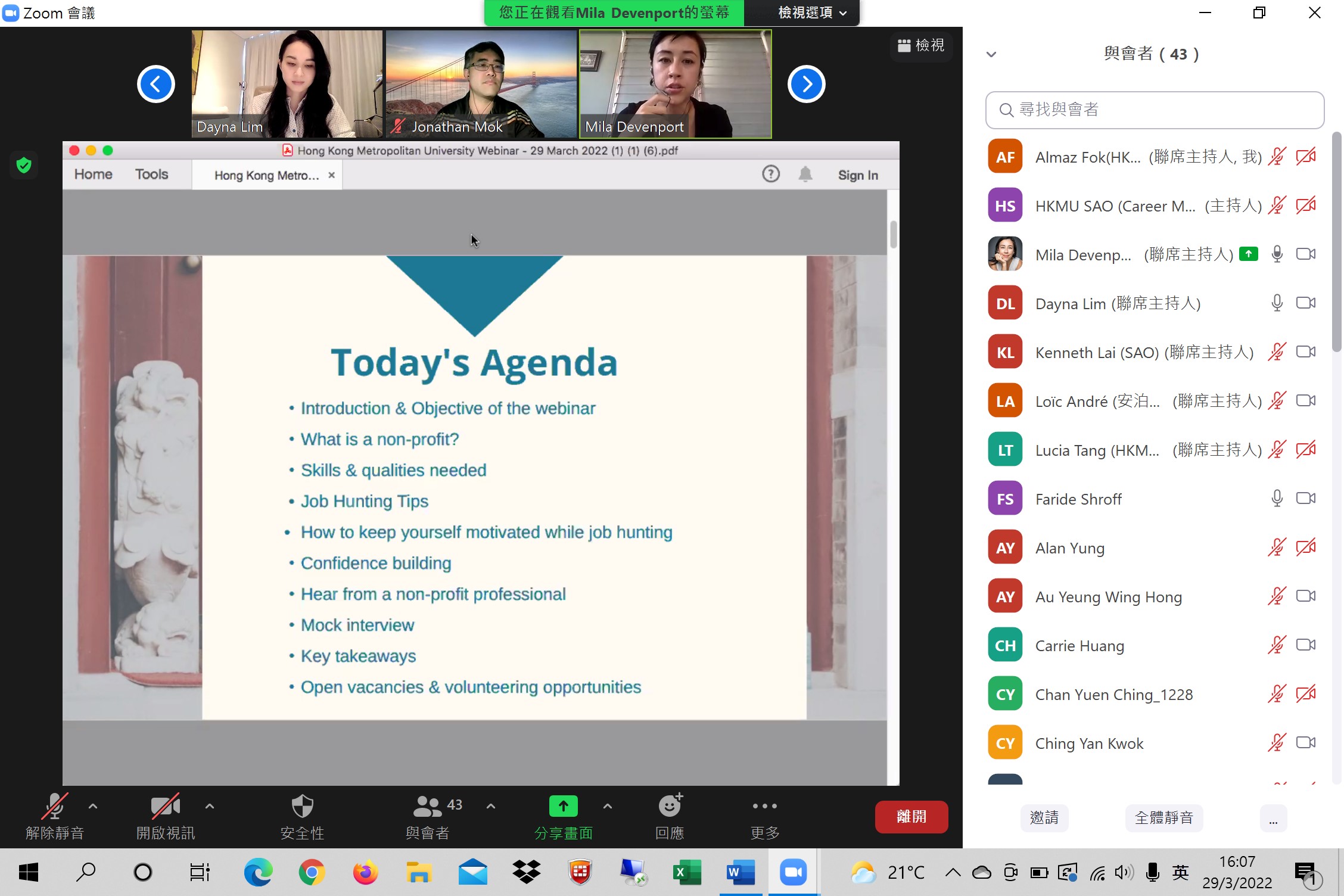Start camera with 開啟視訊 button
This screenshot has height=896, width=1344.
click(x=166, y=816)
